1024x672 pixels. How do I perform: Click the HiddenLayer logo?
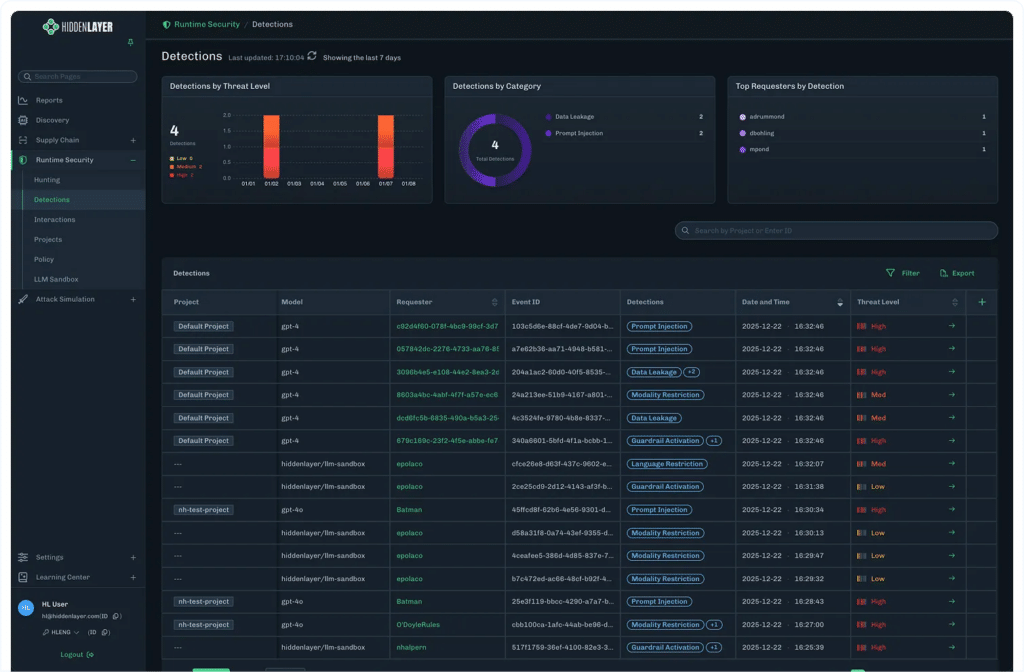[78, 27]
